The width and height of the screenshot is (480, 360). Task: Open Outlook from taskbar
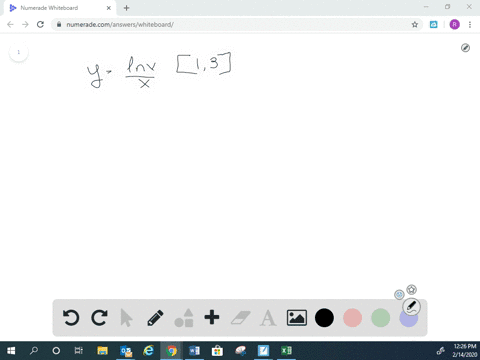126,351
